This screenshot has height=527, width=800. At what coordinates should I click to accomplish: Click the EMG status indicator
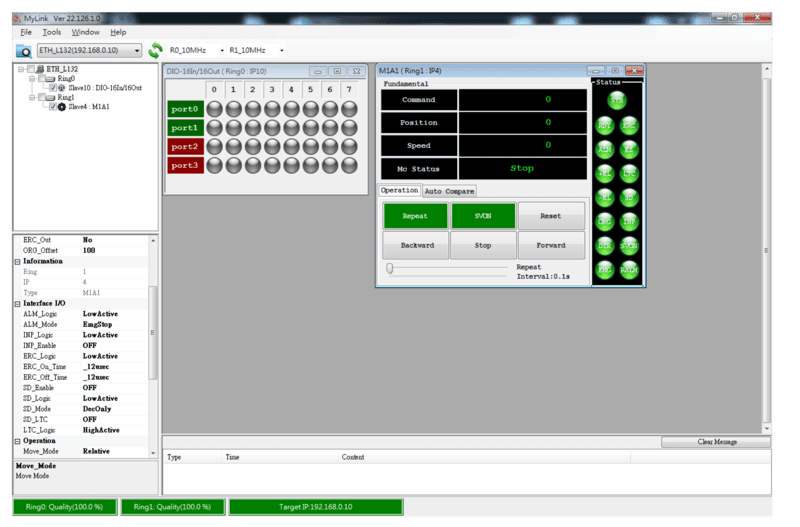coord(605,270)
